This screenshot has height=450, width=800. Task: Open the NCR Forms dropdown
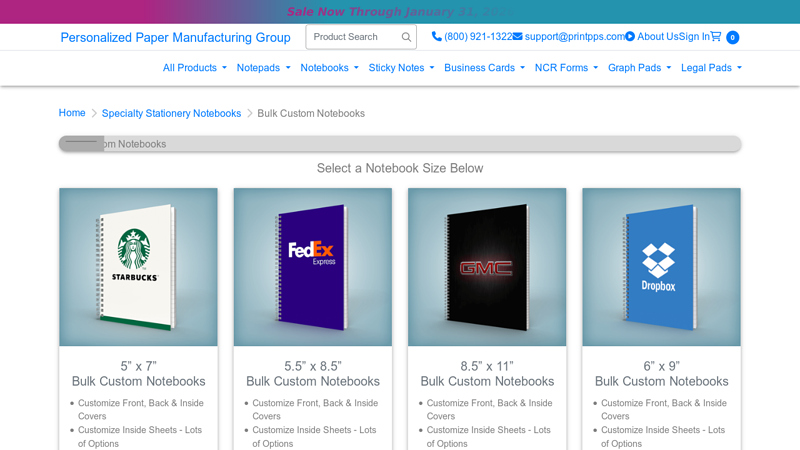566,67
